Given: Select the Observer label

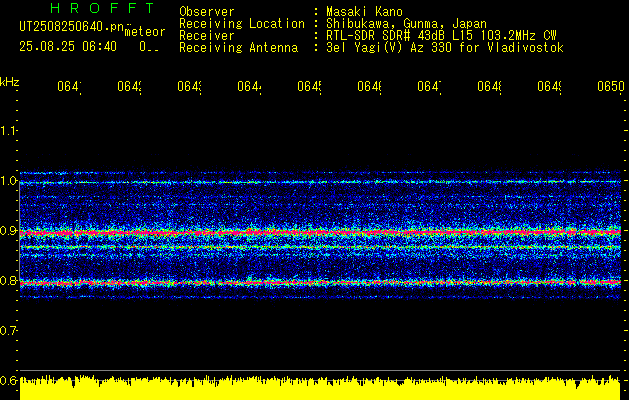Looking at the screenshot, I should [x=207, y=12].
